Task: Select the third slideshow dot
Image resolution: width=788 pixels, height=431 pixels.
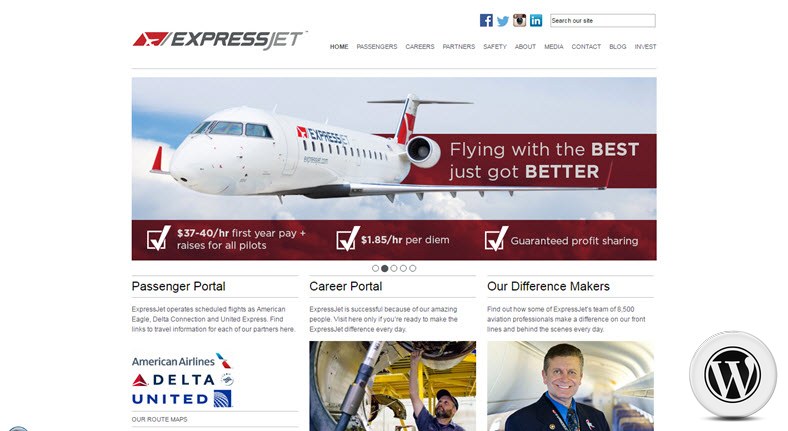Action: tap(394, 268)
